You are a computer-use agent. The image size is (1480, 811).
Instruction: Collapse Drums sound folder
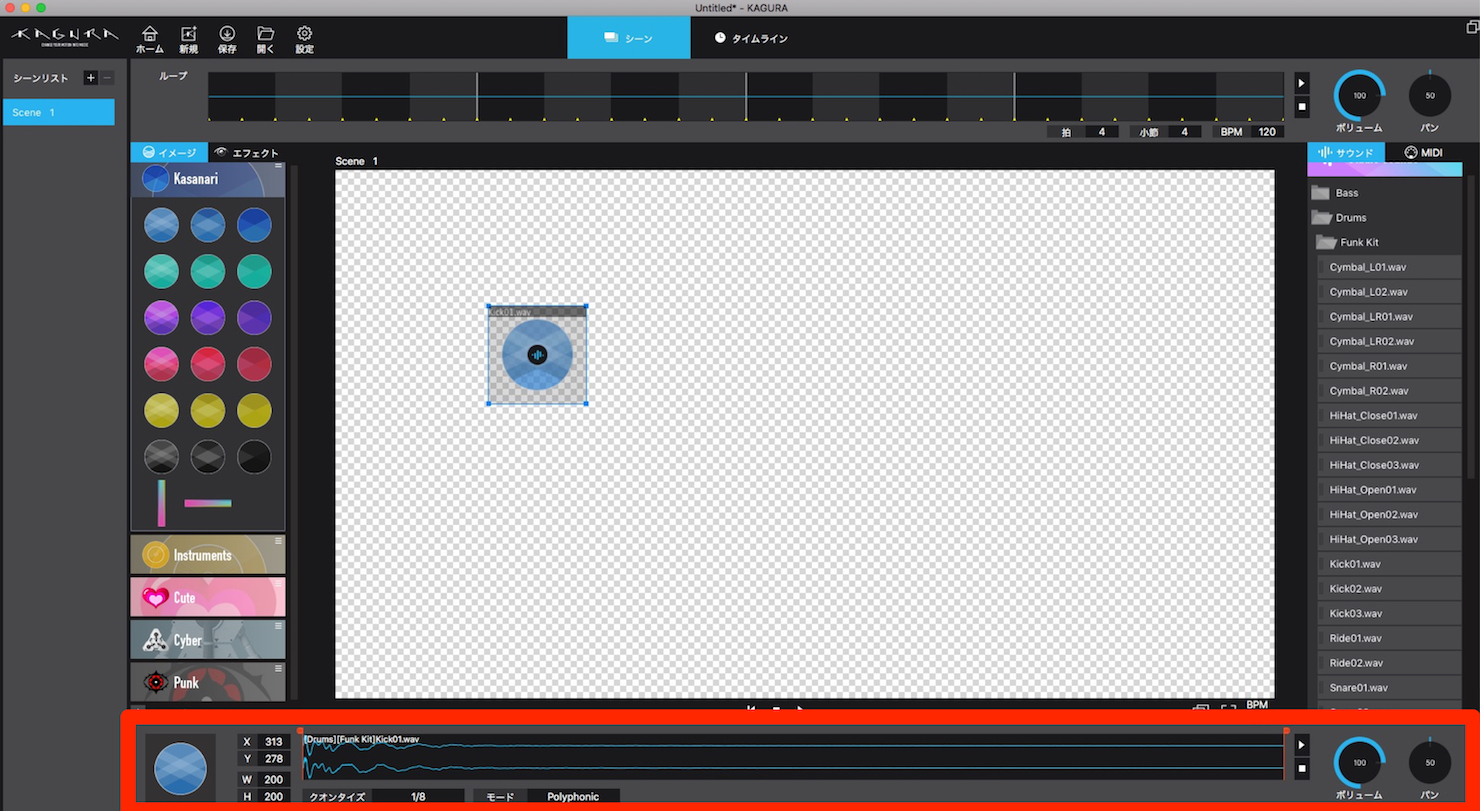coord(1385,217)
